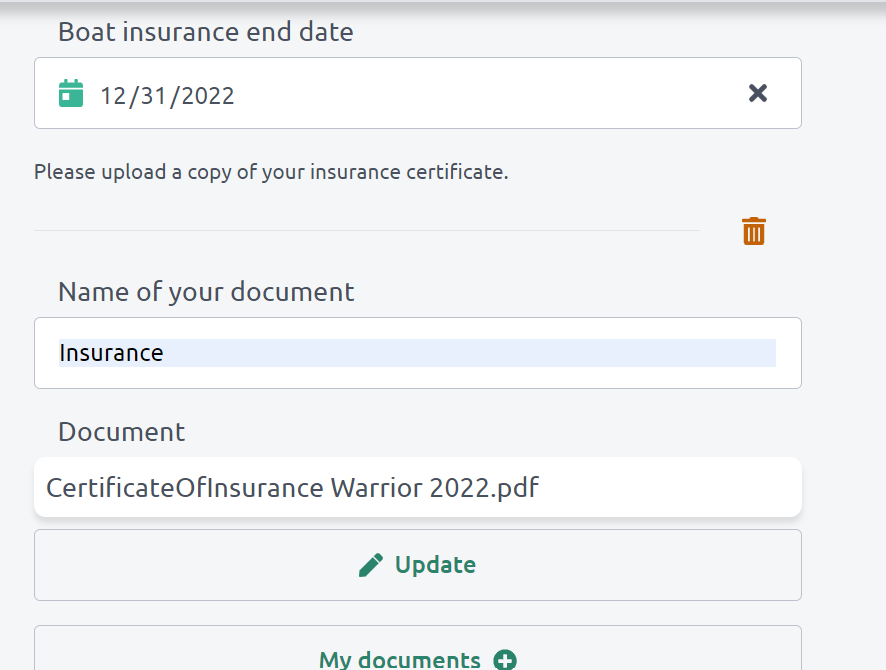
Task: Clear the insurance end date with X
Action: click(x=758, y=93)
